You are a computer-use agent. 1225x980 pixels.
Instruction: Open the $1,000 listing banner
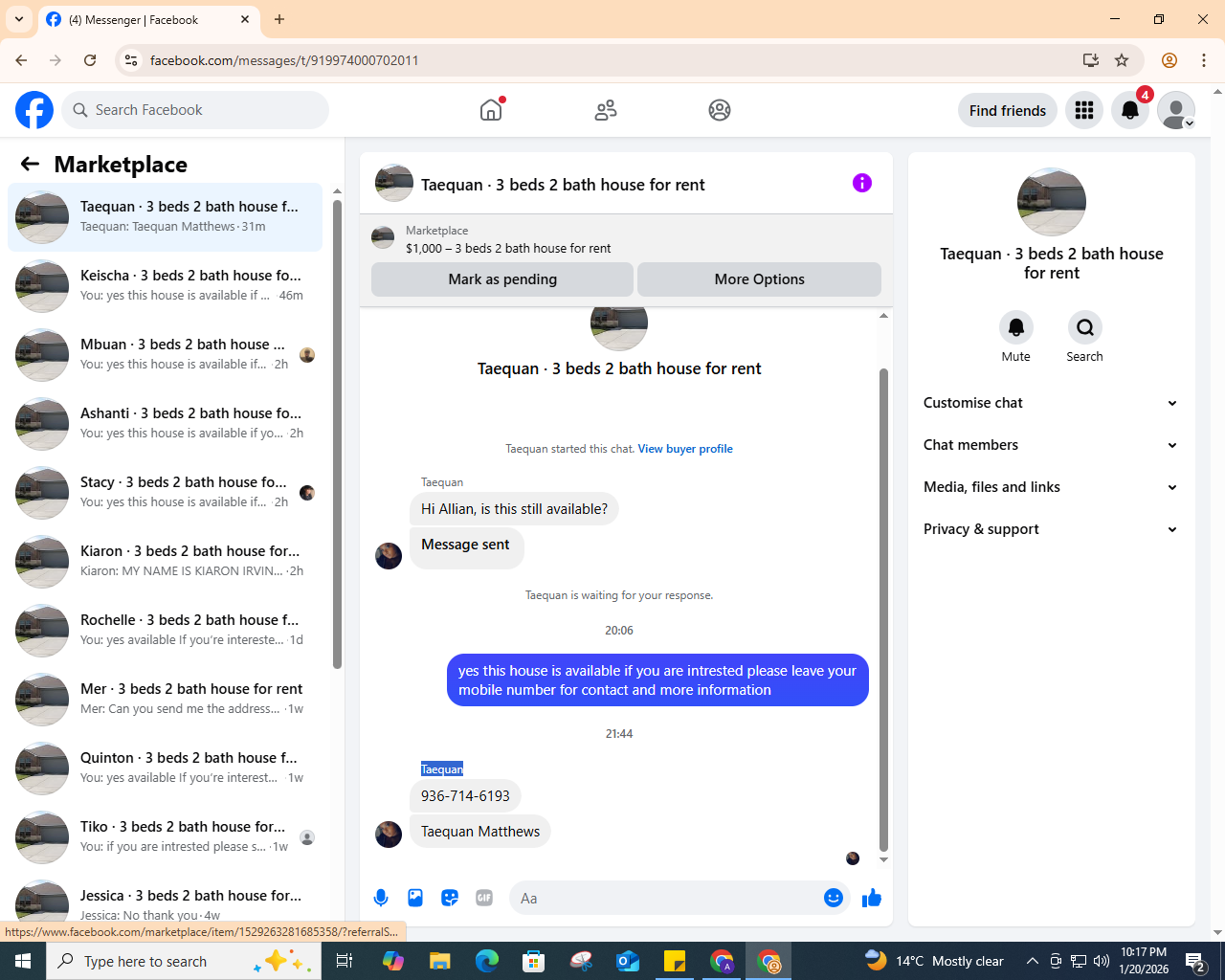click(x=626, y=238)
